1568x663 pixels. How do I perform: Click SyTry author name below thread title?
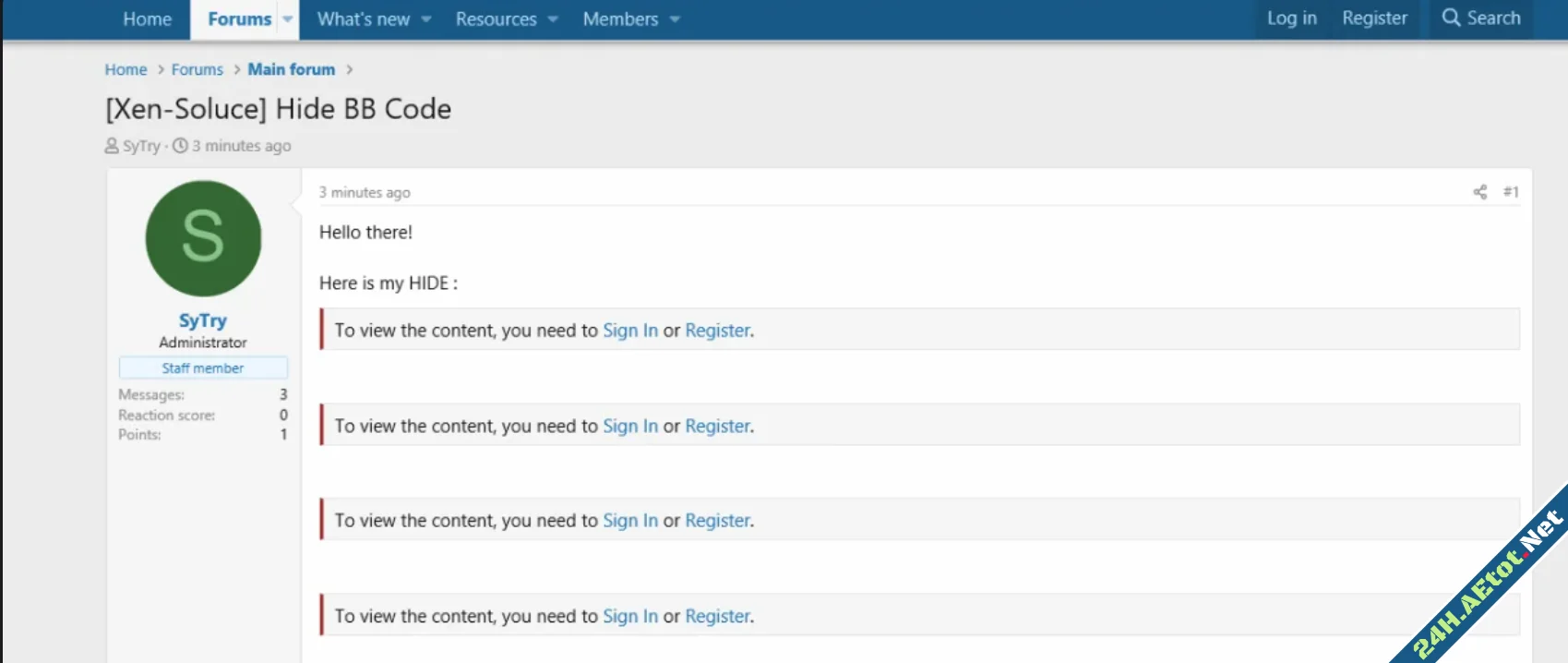point(141,146)
